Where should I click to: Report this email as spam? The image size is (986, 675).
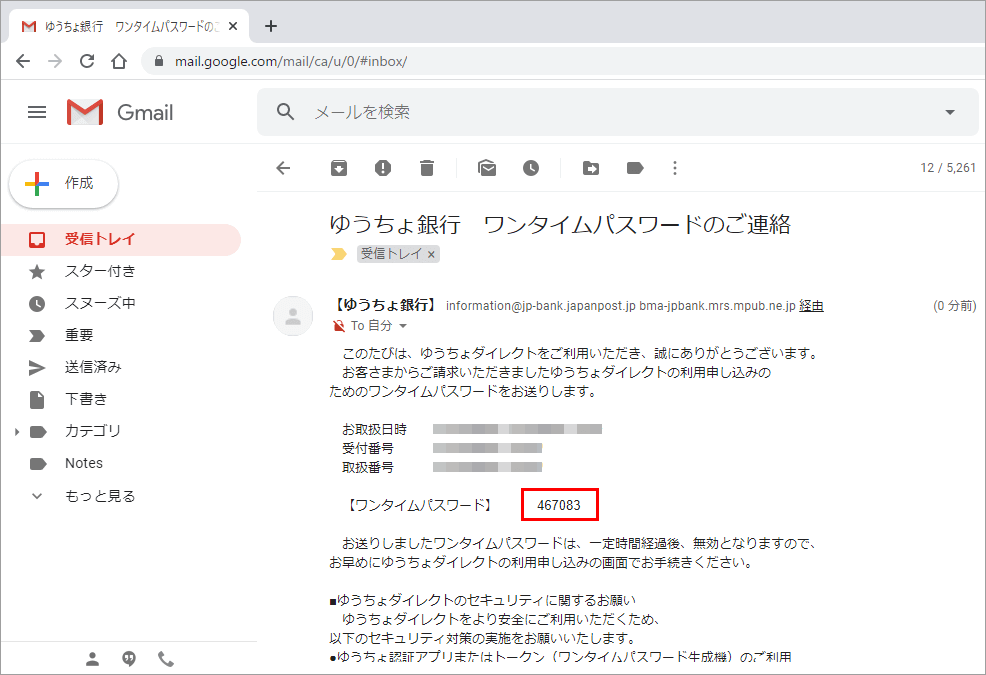[382, 168]
